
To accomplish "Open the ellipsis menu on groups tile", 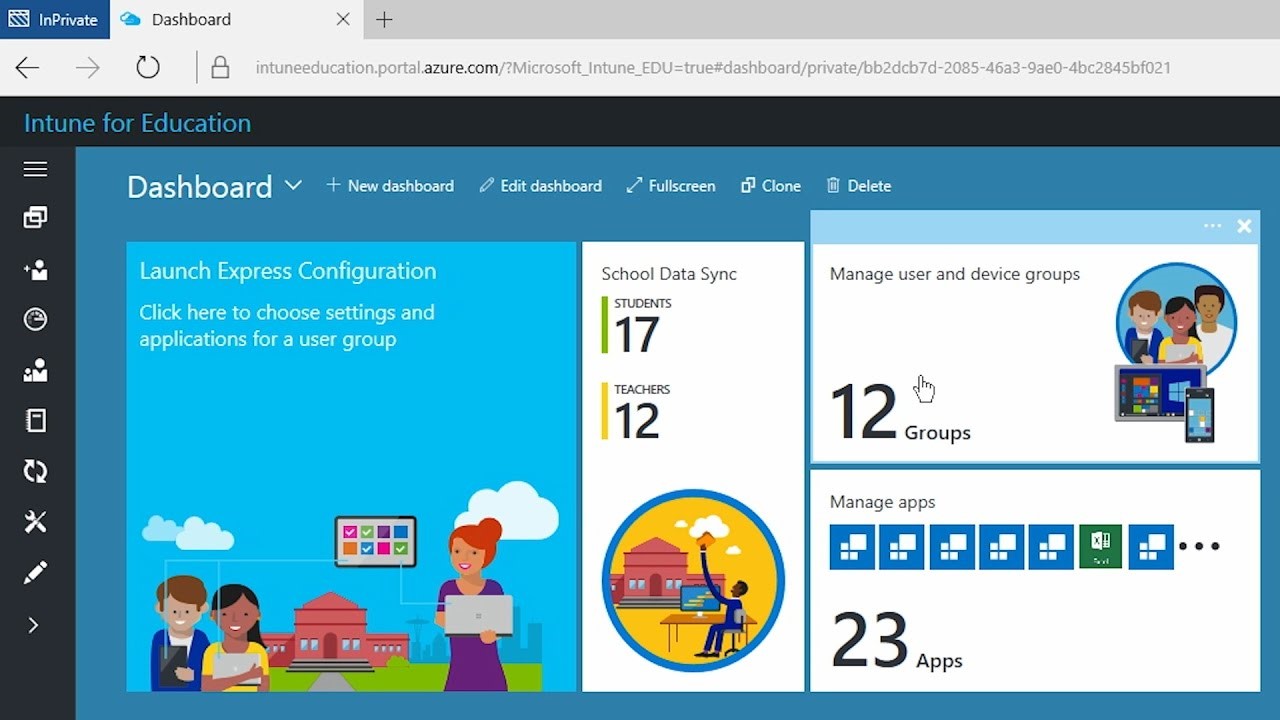I will pos(1212,226).
